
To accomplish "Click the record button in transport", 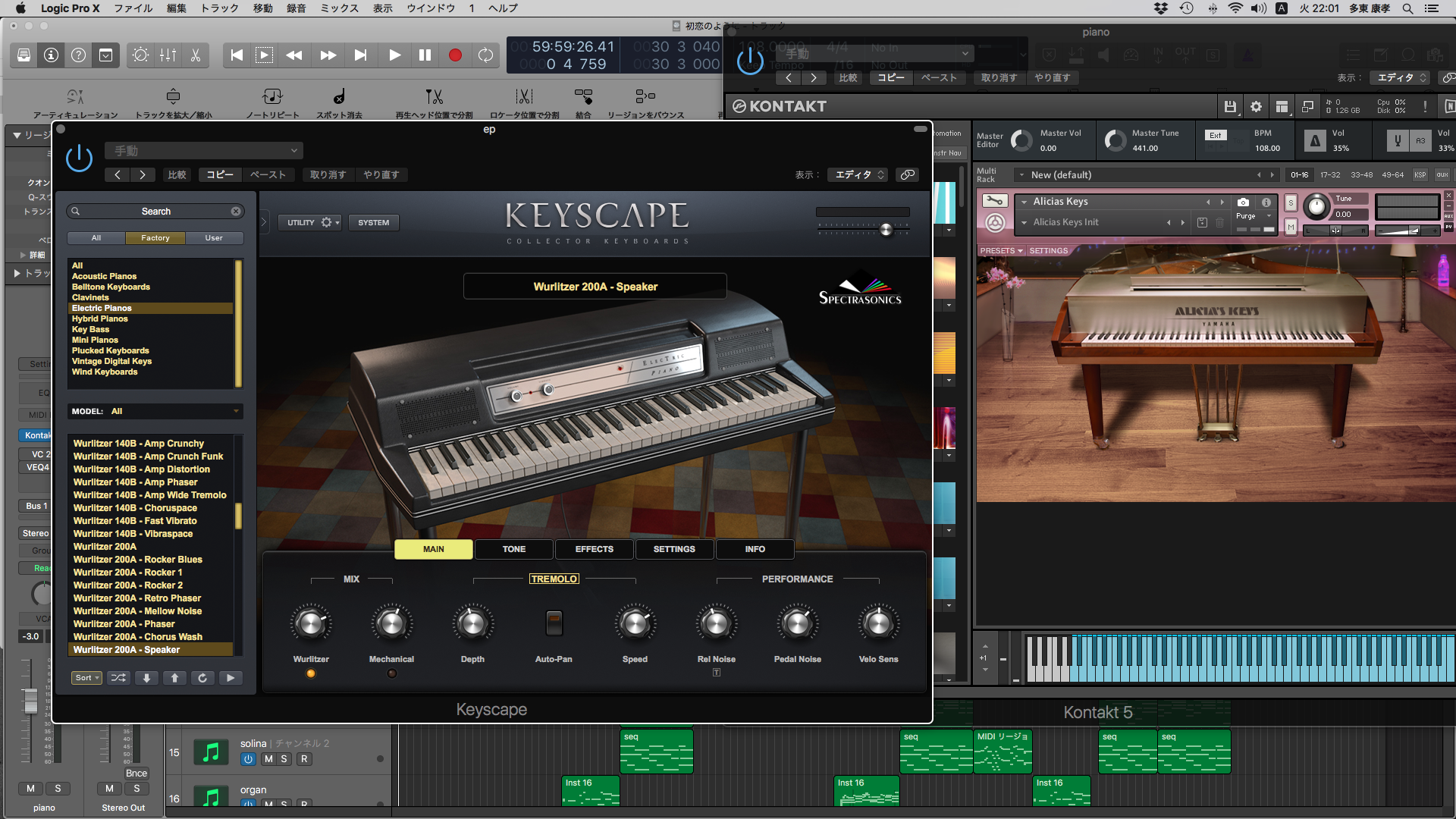I will 455,55.
